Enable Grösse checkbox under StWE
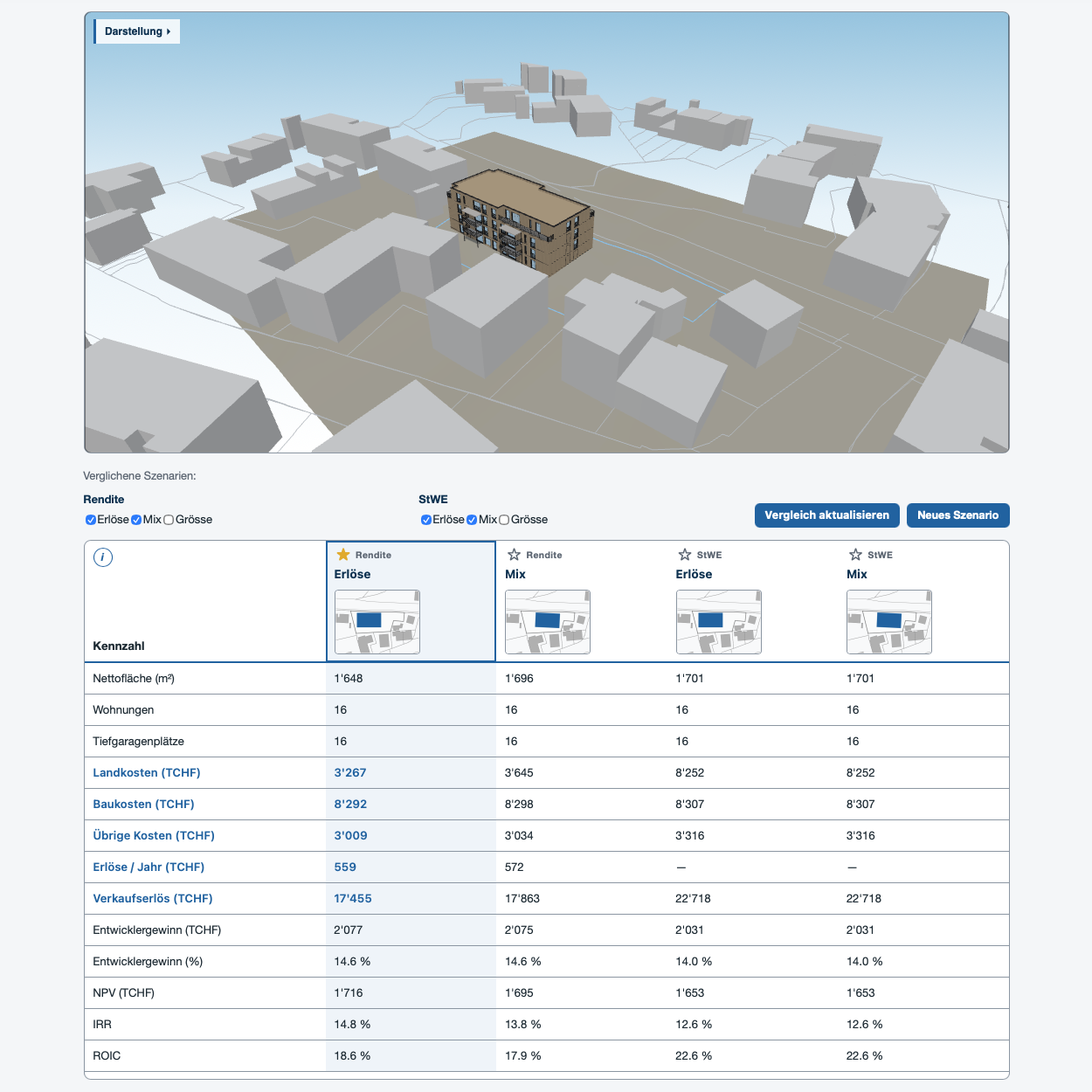1092x1092 pixels. point(504,520)
